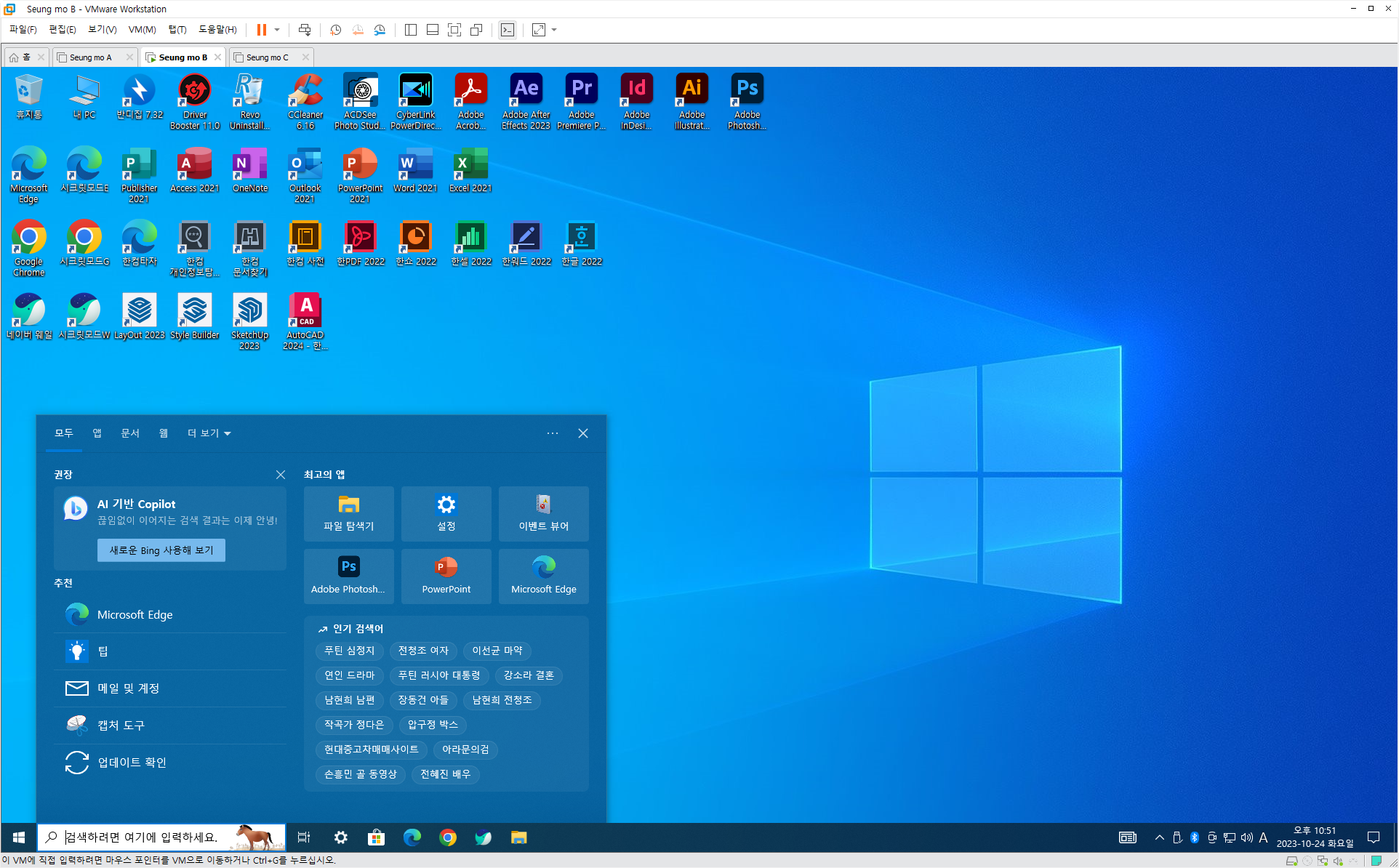Open the Google Chrome desktop icon
Screen dimensions: 1399x868
pyautogui.click(x=28, y=248)
